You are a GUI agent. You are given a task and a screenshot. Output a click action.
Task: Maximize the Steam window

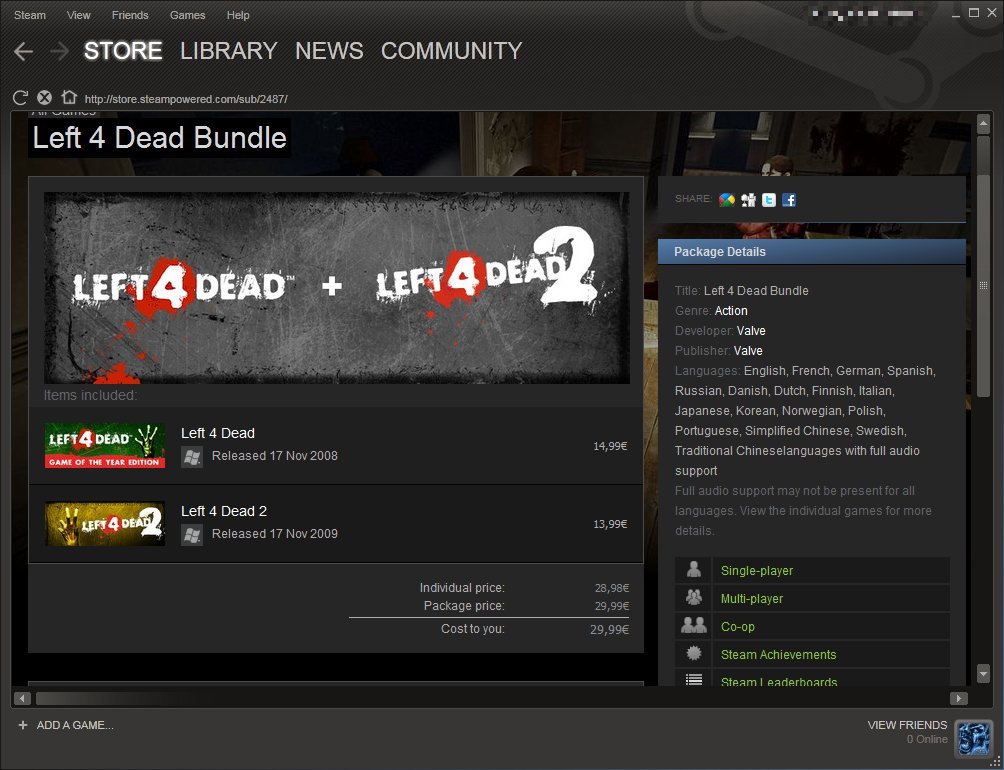coord(974,13)
